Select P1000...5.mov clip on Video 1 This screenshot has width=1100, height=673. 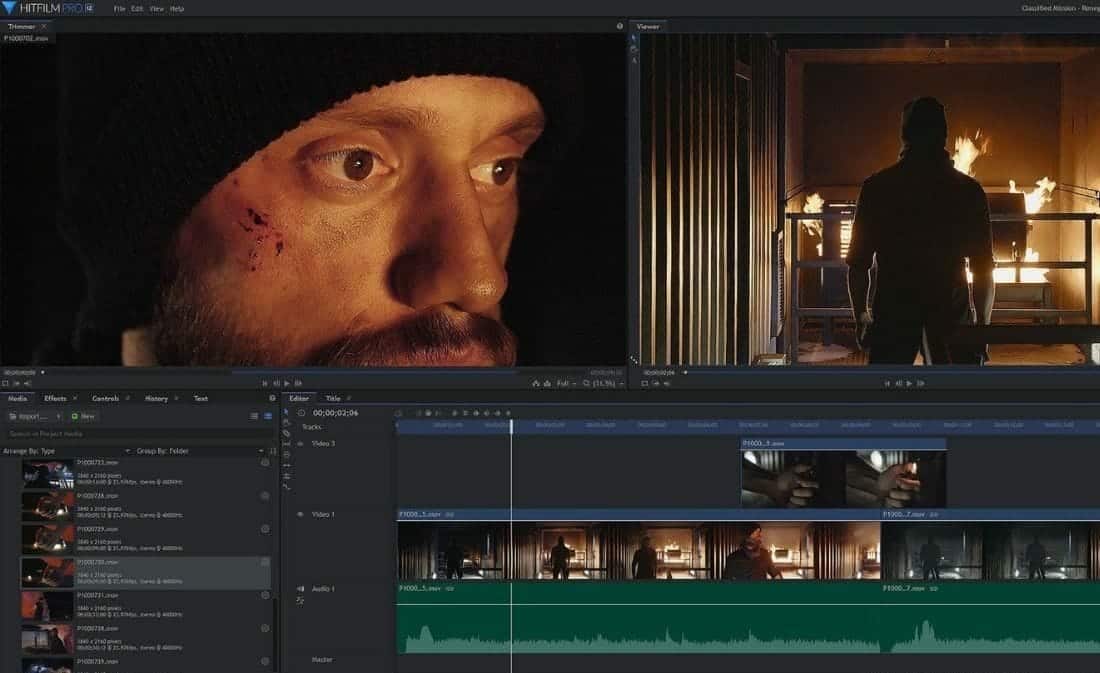[x=639, y=545]
